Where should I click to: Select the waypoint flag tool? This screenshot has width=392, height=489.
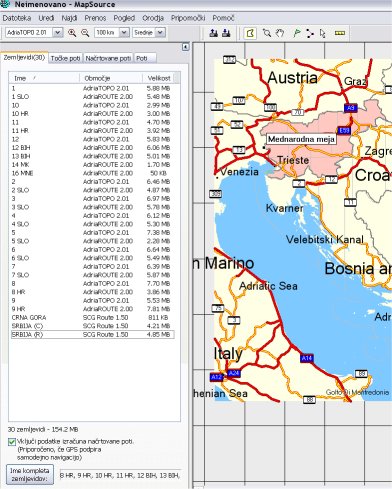pos(296,33)
